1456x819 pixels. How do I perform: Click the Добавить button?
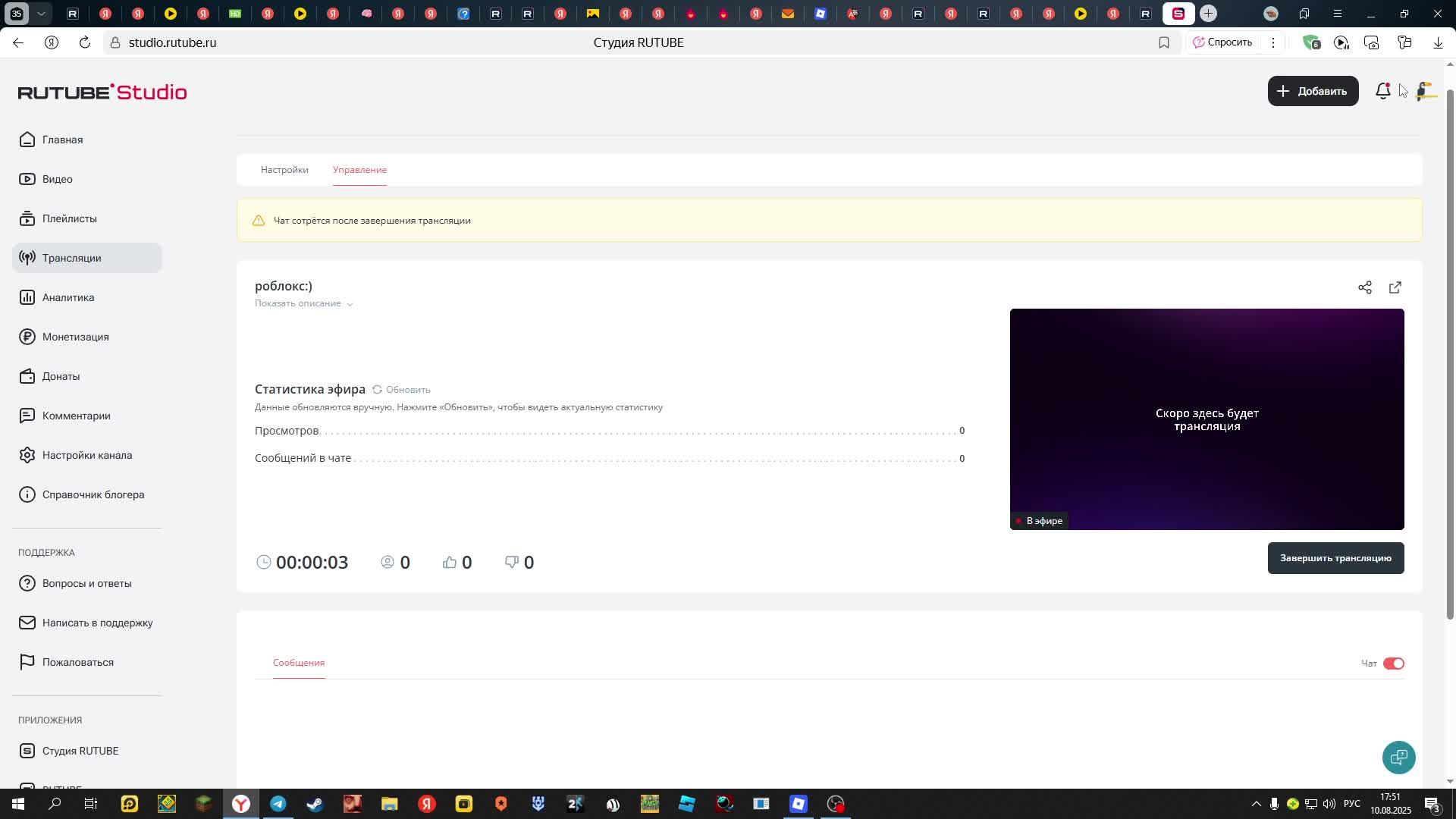(1313, 91)
